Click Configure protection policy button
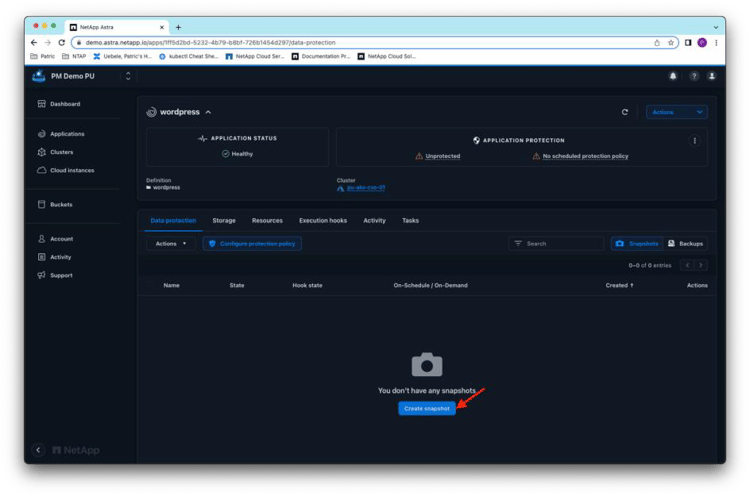 (x=252, y=243)
